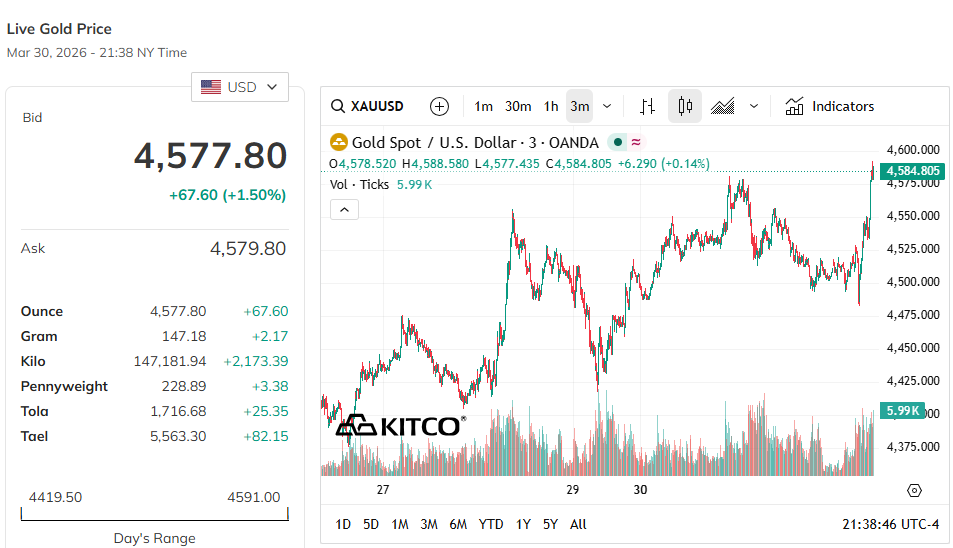This screenshot has height=548, width=953.
Task: Click the Day's Range bar
Action: point(154,515)
